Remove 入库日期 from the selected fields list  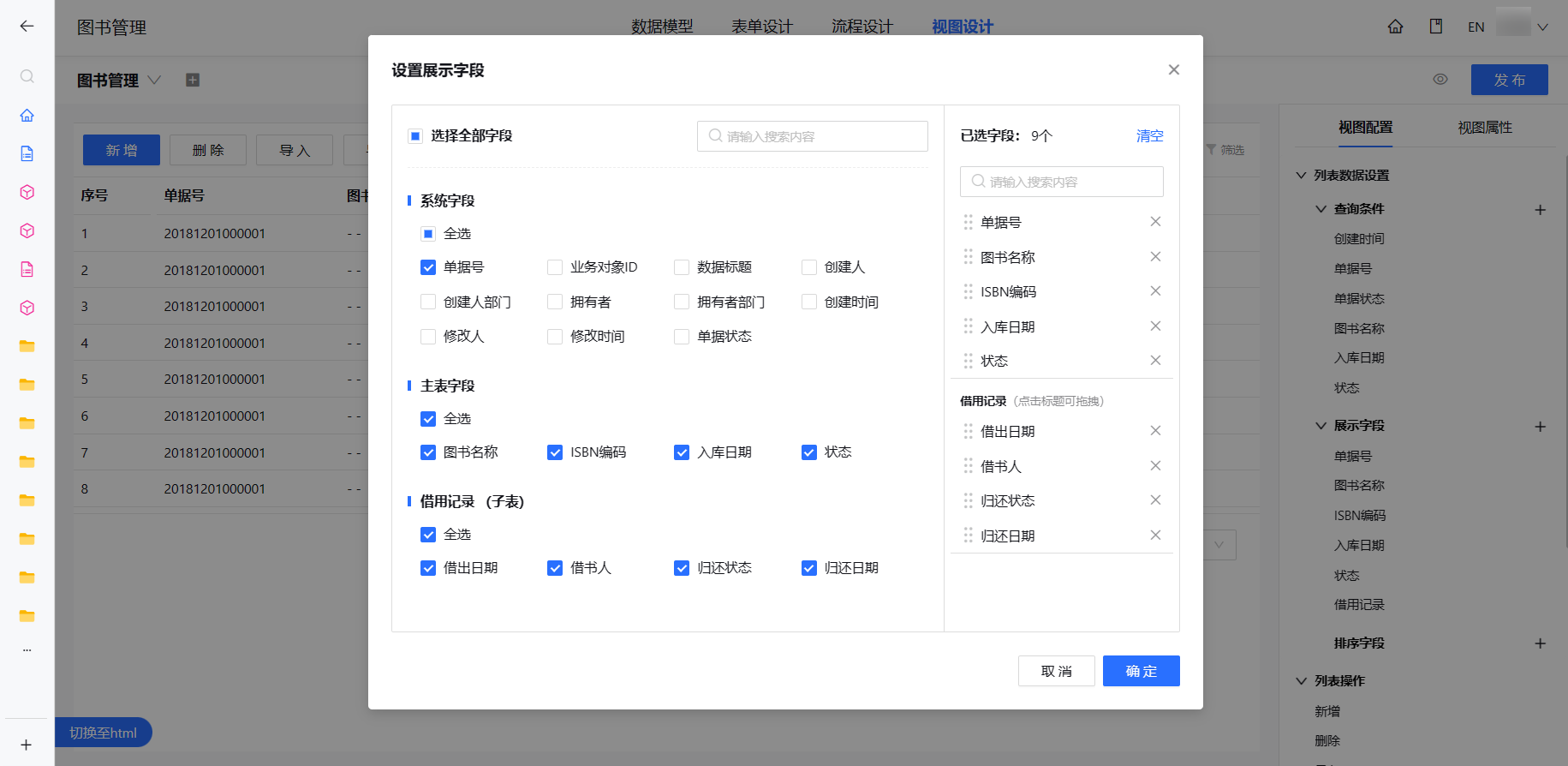(1155, 326)
